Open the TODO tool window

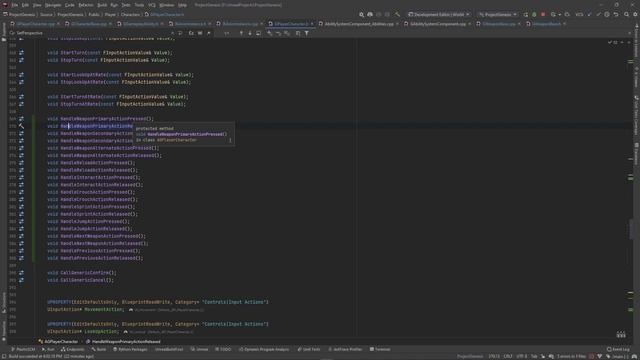point(223,349)
